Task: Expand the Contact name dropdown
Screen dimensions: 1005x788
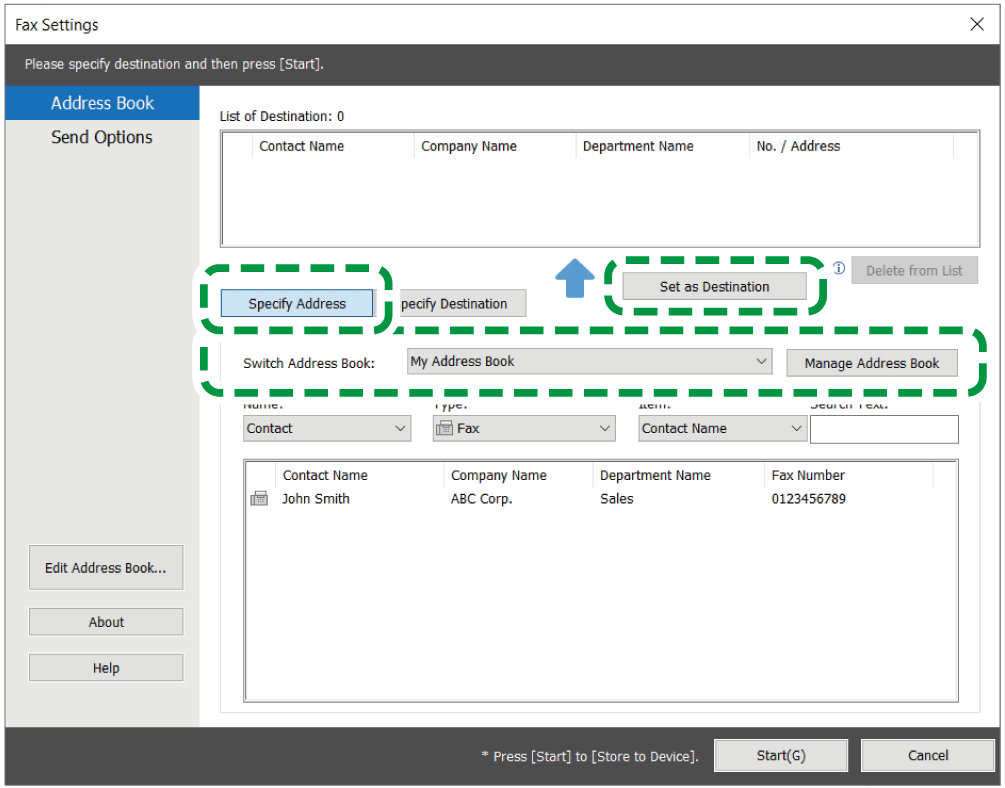Action: coord(327,429)
